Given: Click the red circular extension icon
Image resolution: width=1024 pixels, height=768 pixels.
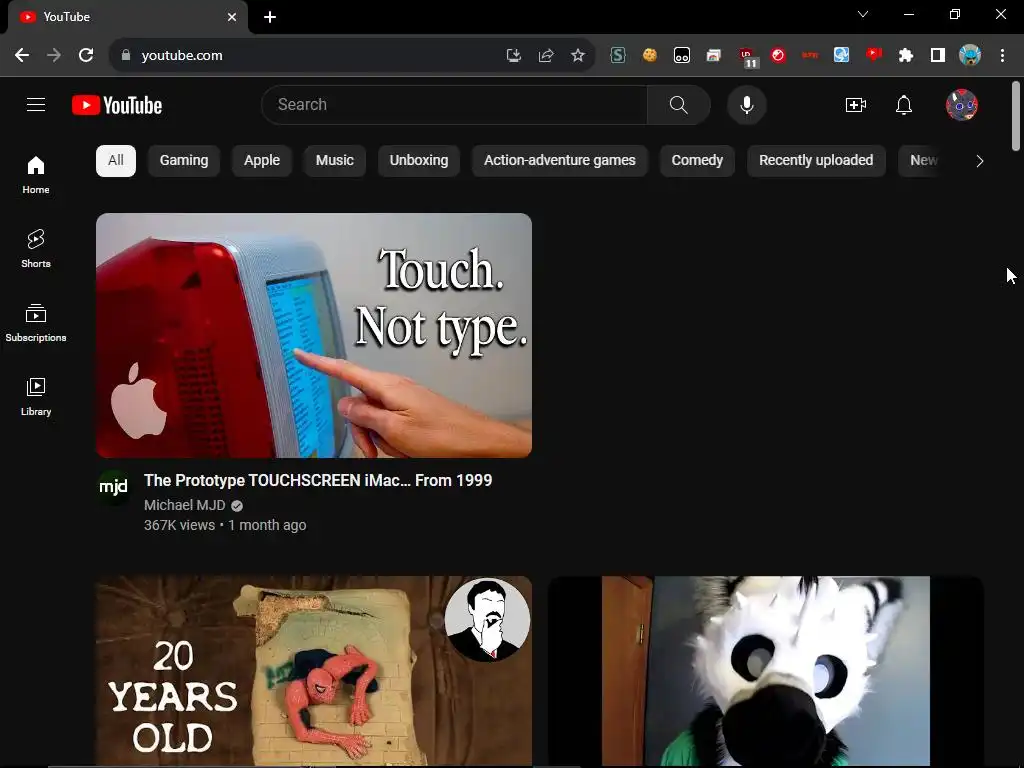Looking at the screenshot, I should coord(778,56).
